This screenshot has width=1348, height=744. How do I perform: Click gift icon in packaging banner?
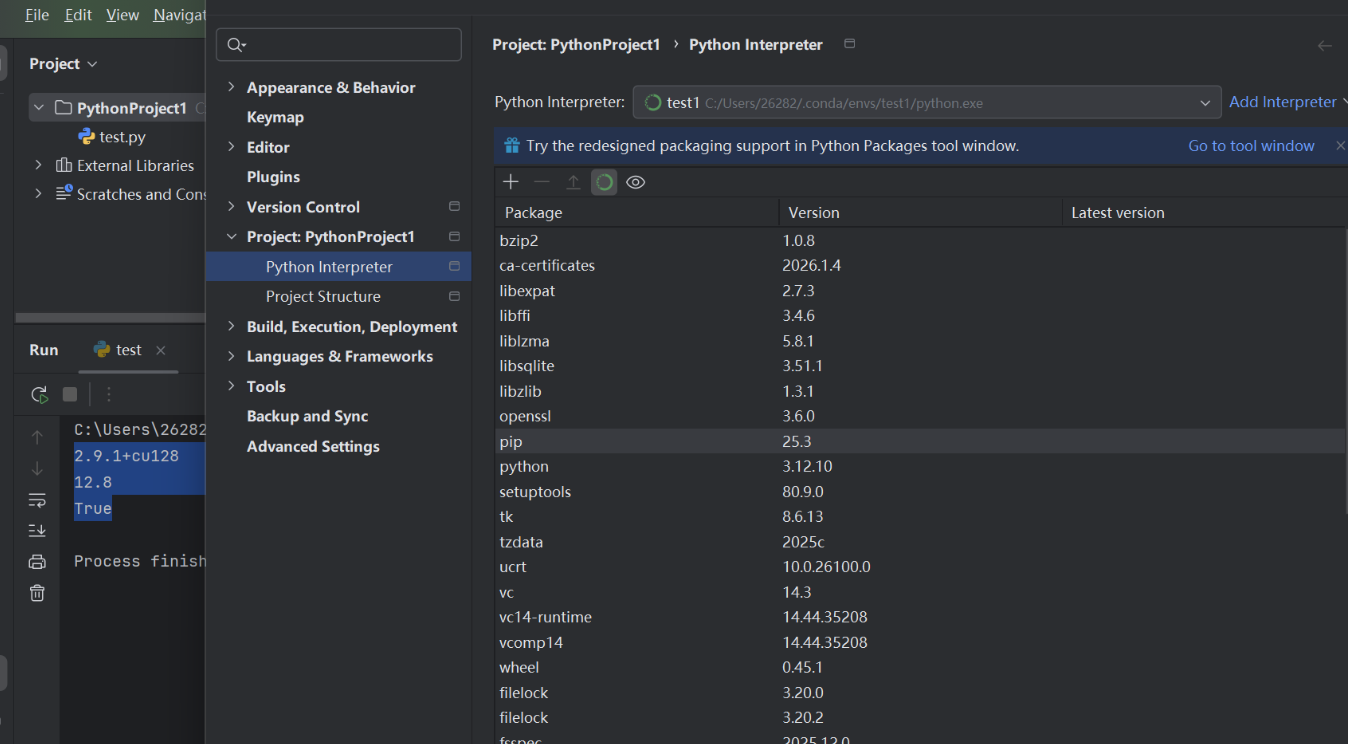coord(511,146)
